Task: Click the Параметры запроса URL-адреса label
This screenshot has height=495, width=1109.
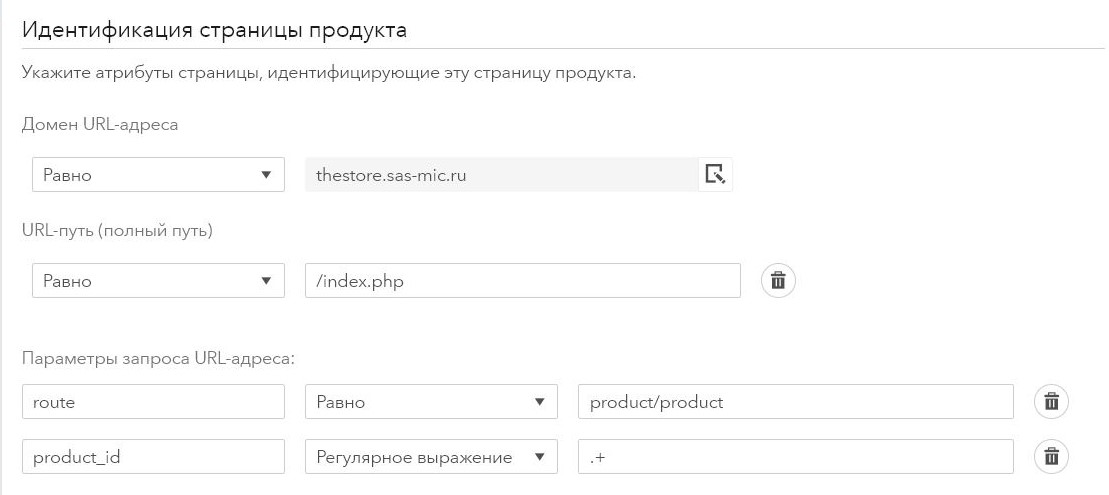Action: (157, 357)
